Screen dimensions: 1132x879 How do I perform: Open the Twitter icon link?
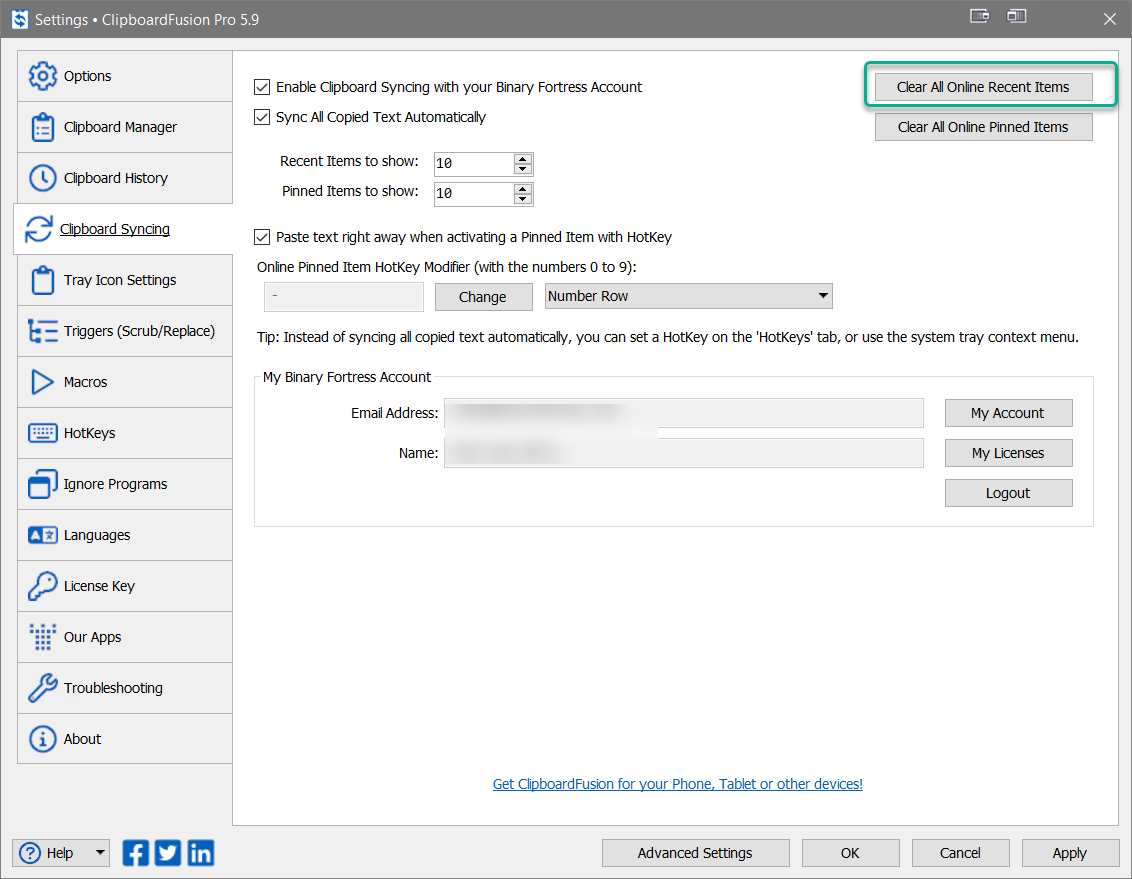coord(168,853)
